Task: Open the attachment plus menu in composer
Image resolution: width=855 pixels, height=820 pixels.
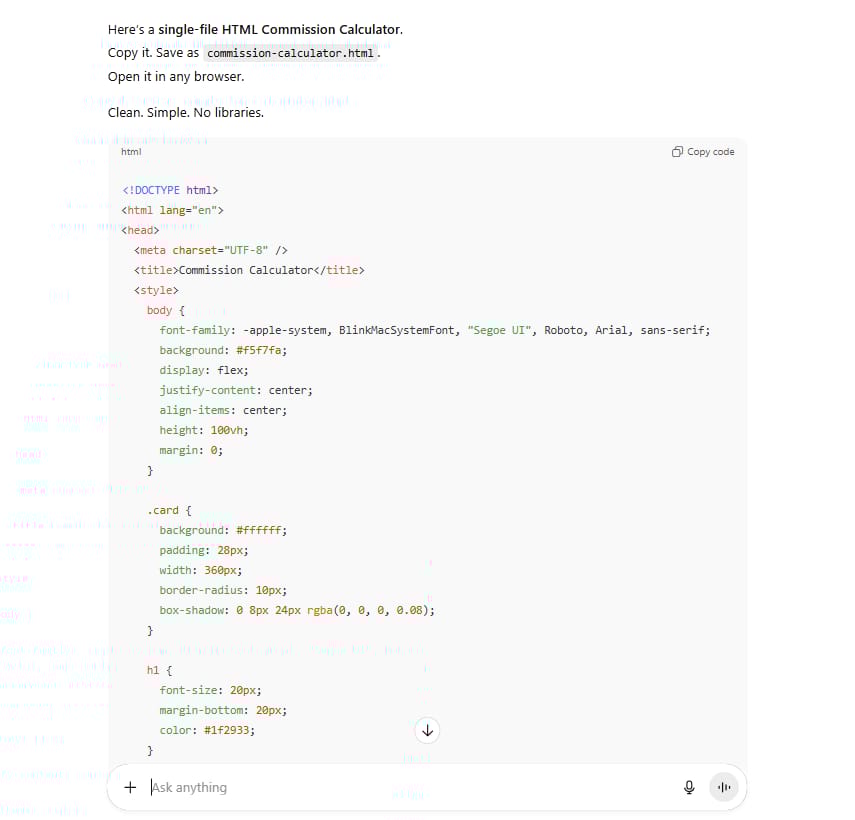Action: coord(130,787)
